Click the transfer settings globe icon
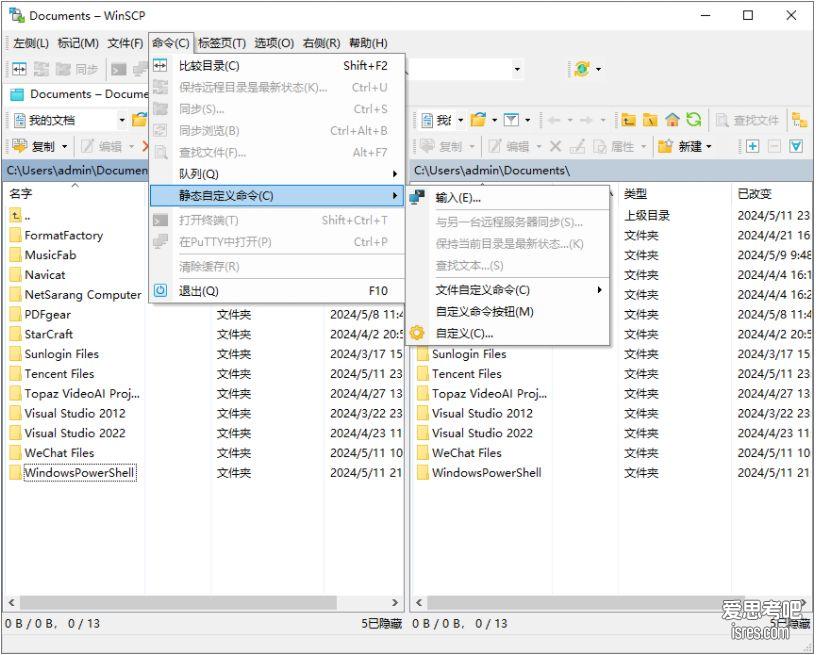 [x=582, y=69]
